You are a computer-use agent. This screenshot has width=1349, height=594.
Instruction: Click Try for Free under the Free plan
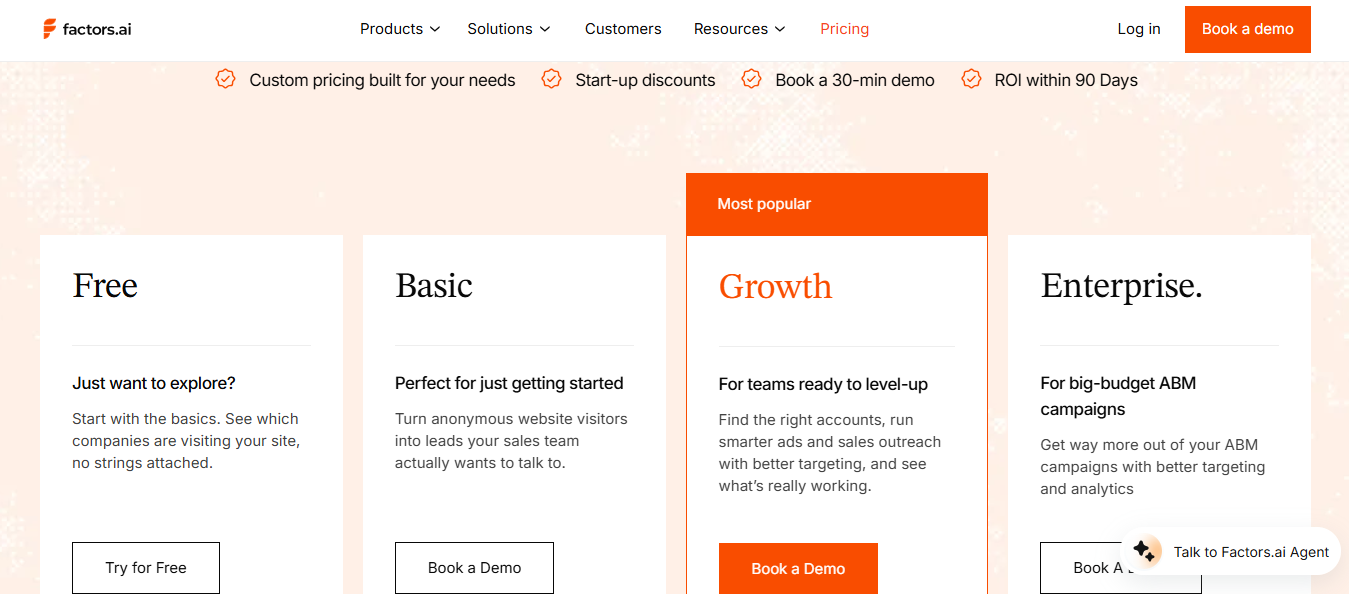pyautogui.click(x=145, y=567)
